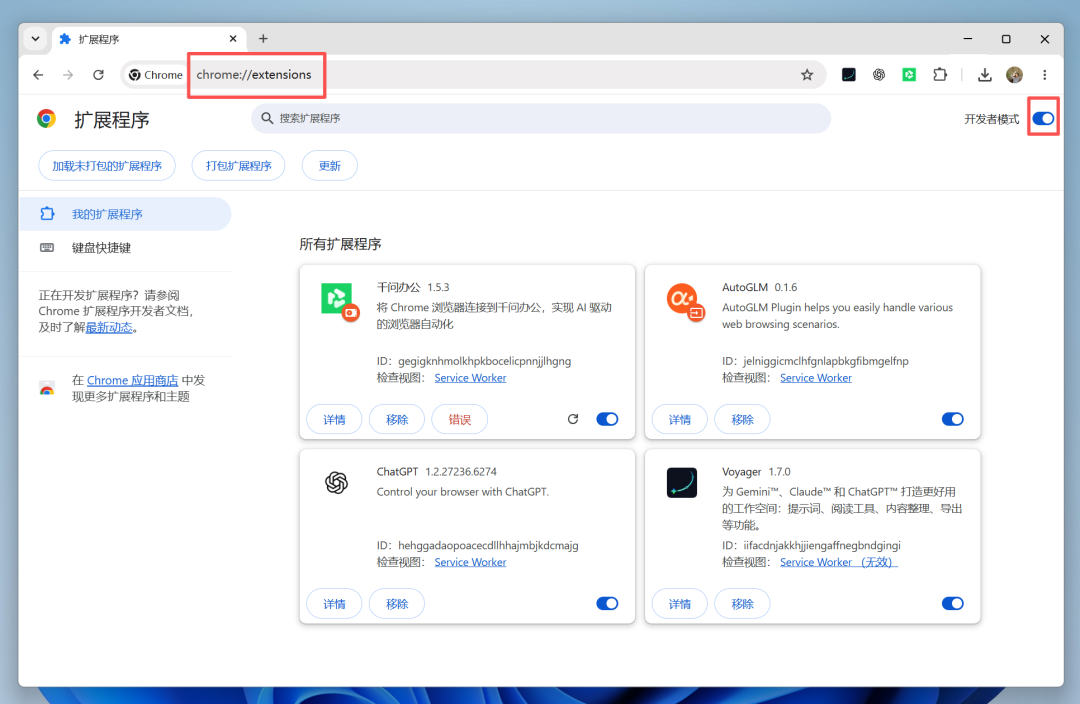This screenshot has height=704, width=1080.
Task: Remove the AutoGLM extension
Action: click(x=742, y=419)
